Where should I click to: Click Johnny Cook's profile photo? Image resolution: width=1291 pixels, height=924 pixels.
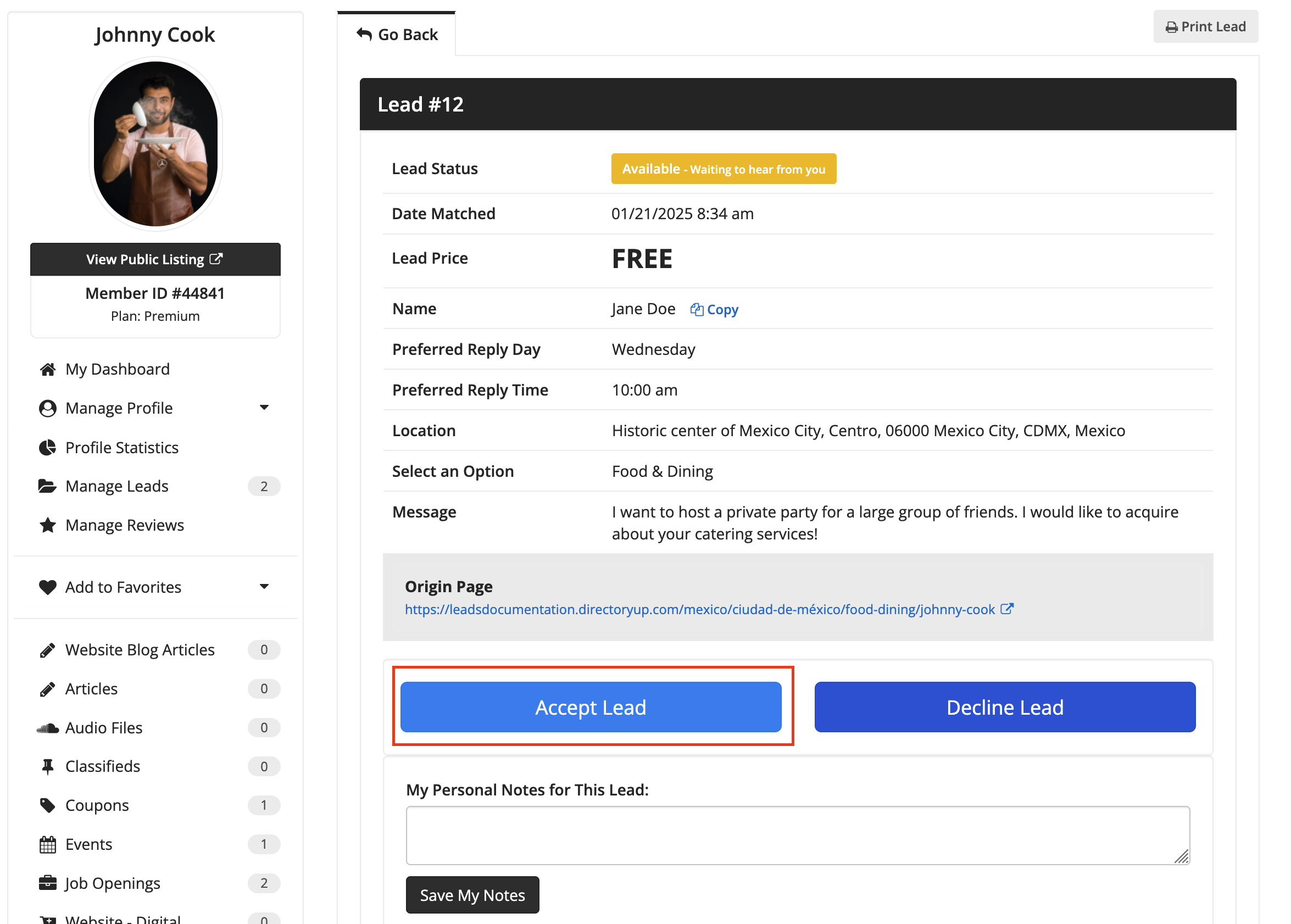(x=155, y=144)
